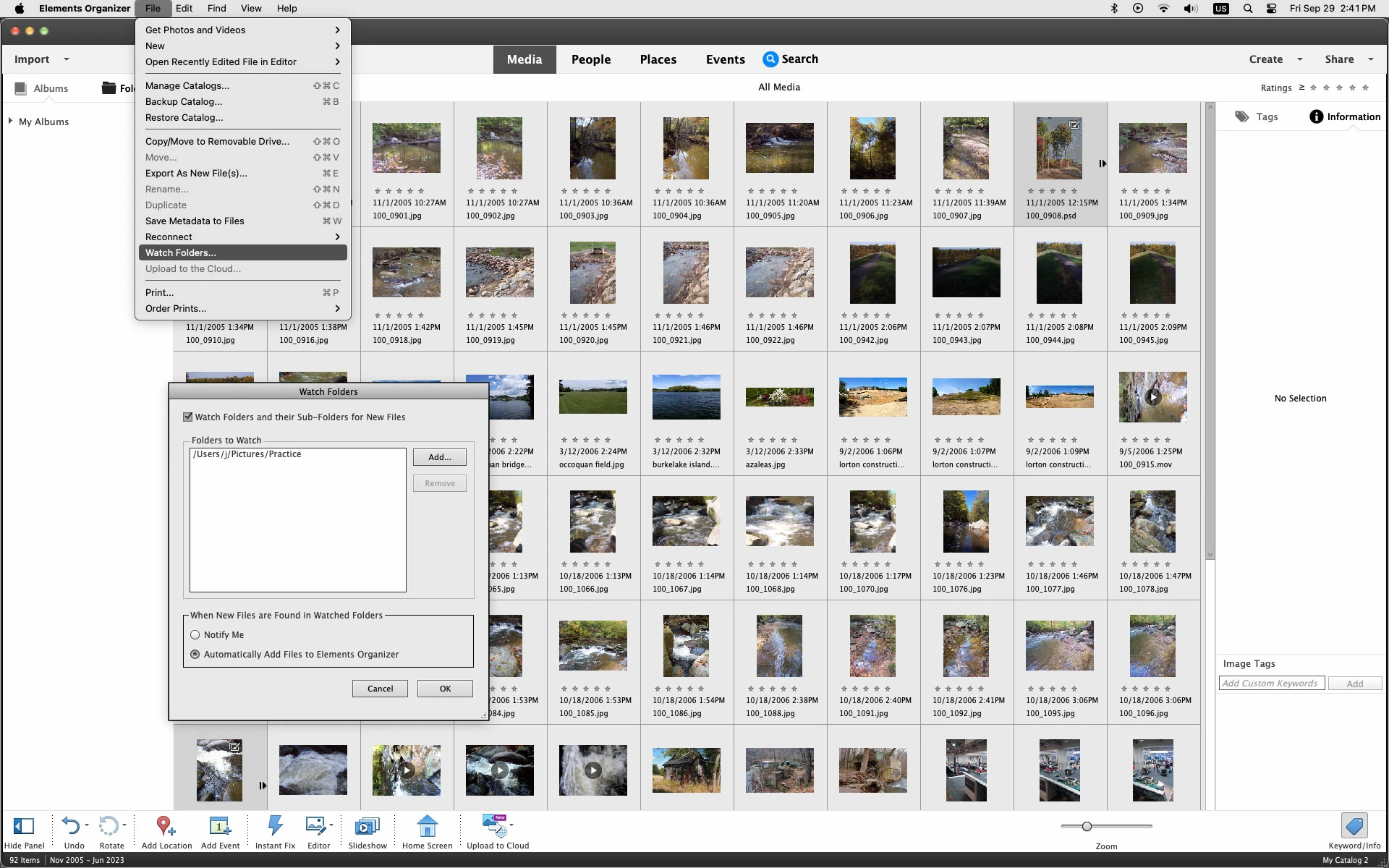
Task: Uncheck Watch Folders and their Sub-Folders checkbox
Action: coord(188,417)
